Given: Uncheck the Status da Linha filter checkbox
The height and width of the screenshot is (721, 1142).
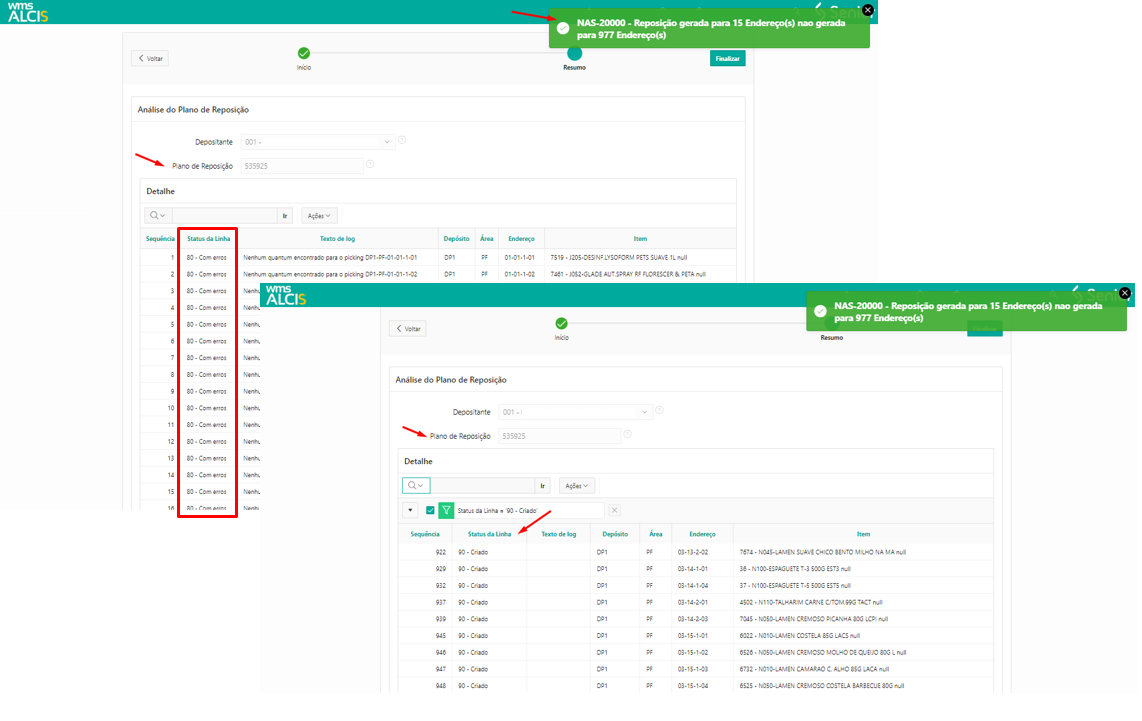Looking at the screenshot, I should [430, 511].
